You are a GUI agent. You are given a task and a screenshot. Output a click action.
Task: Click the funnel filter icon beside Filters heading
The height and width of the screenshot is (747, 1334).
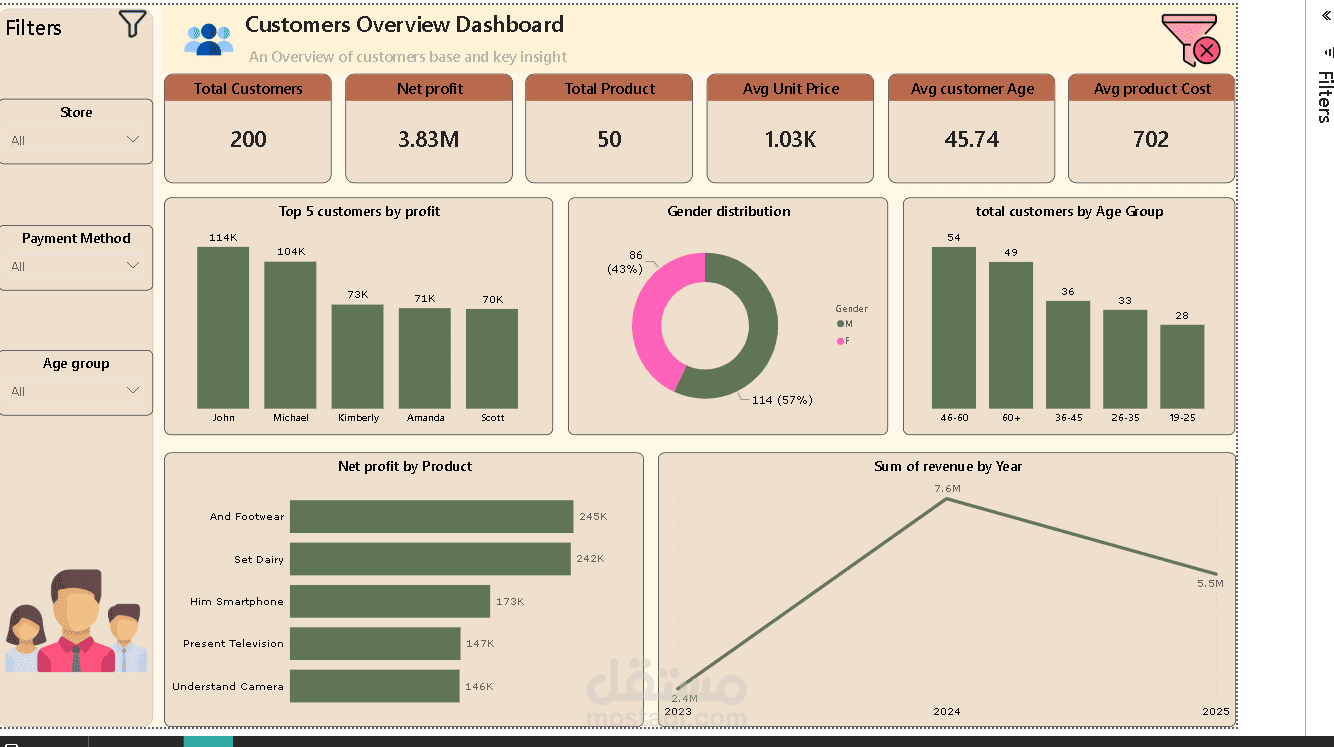click(132, 24)
